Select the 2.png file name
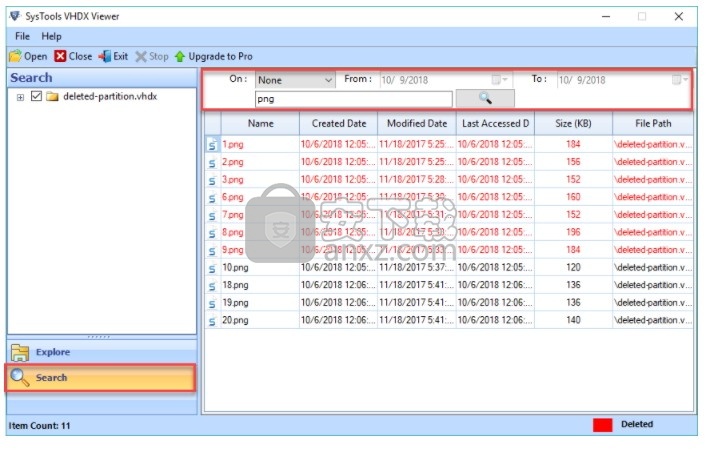Screen dimensions: 707x450 click(x=233, y=162)
